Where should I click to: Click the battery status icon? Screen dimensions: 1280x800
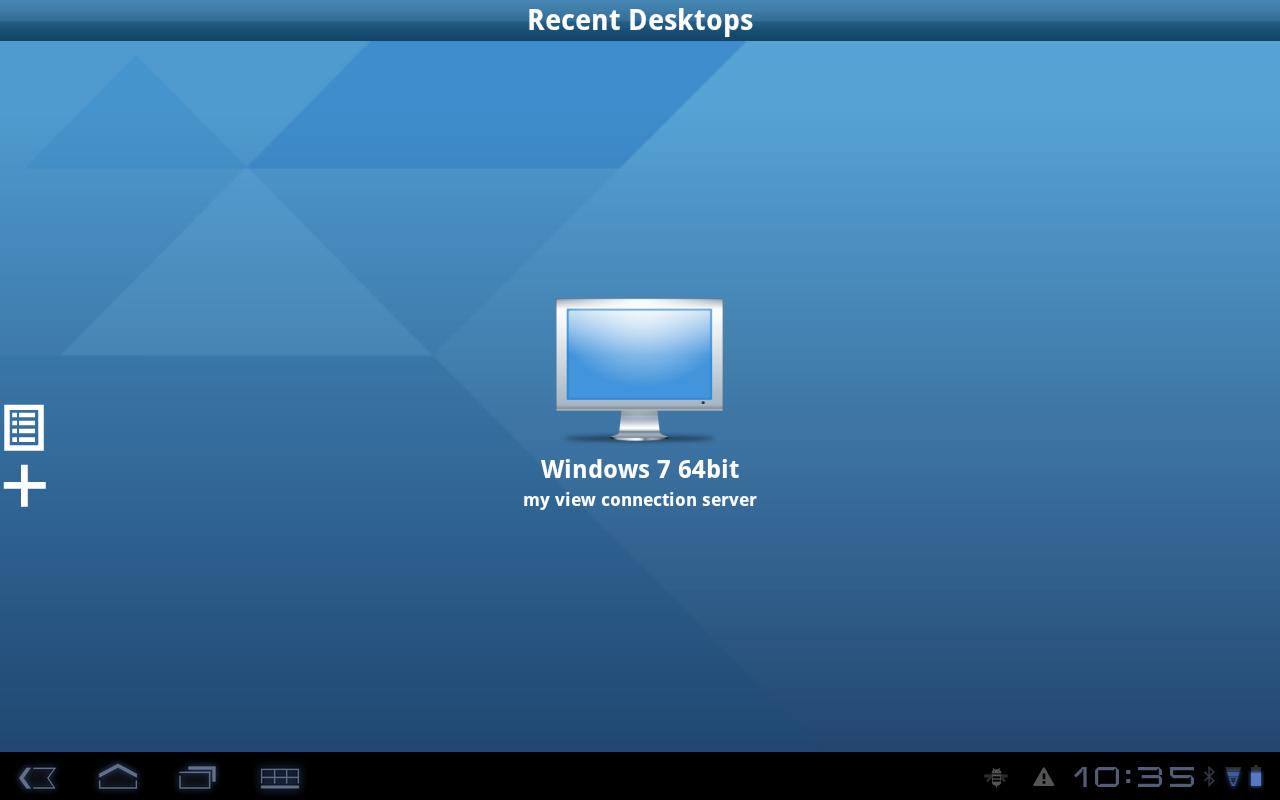point(1256,777)
